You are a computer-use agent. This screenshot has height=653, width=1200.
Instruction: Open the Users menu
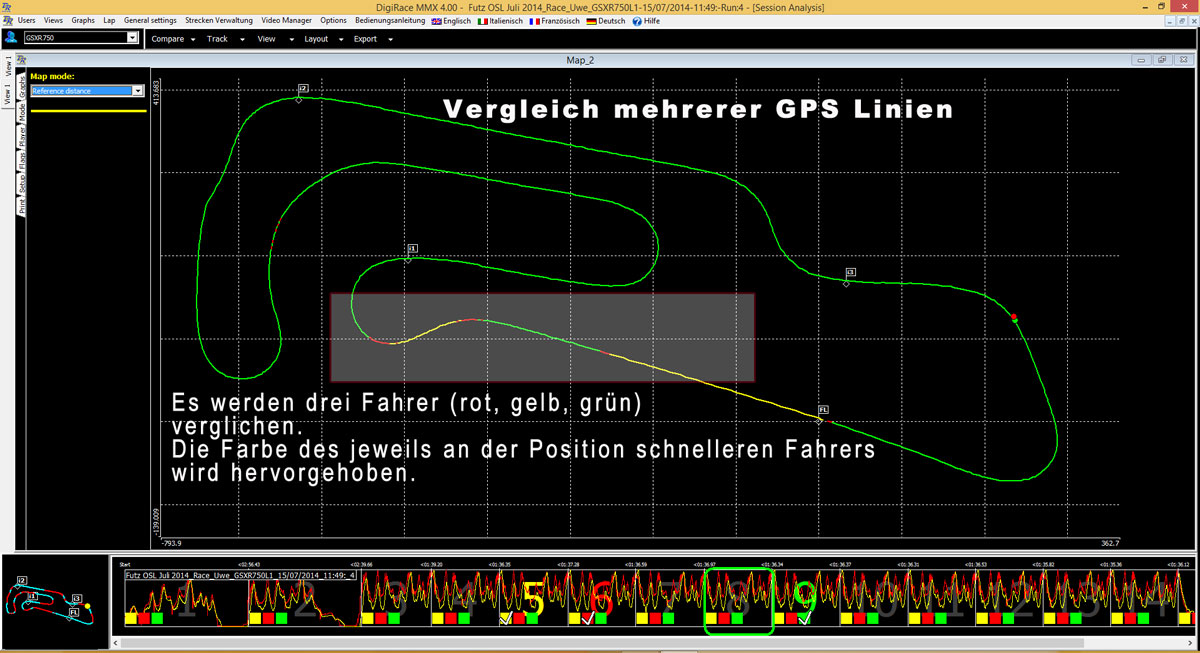coord(27,20)
